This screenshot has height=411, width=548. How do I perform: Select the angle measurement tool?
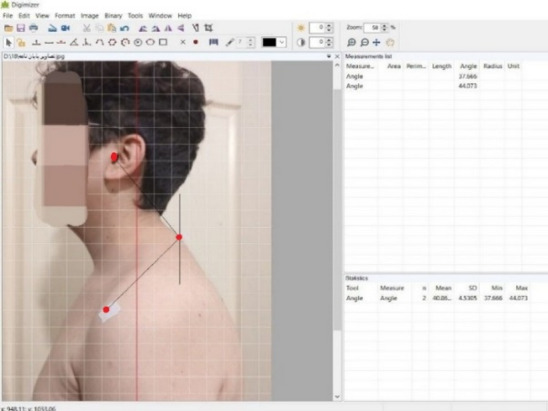click(x=74, y=42)
